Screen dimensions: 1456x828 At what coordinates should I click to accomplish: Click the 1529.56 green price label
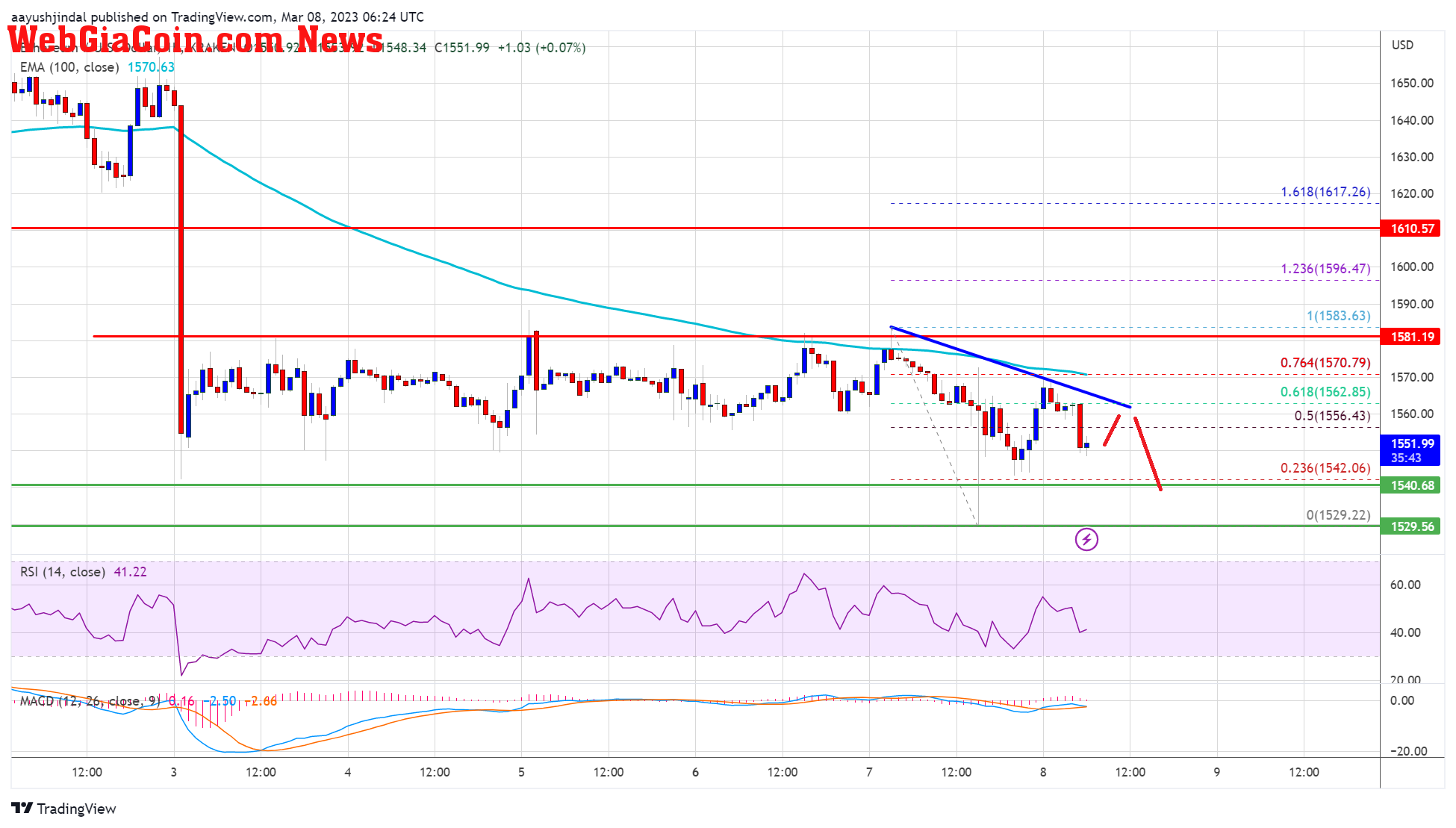coord(1410,526)
